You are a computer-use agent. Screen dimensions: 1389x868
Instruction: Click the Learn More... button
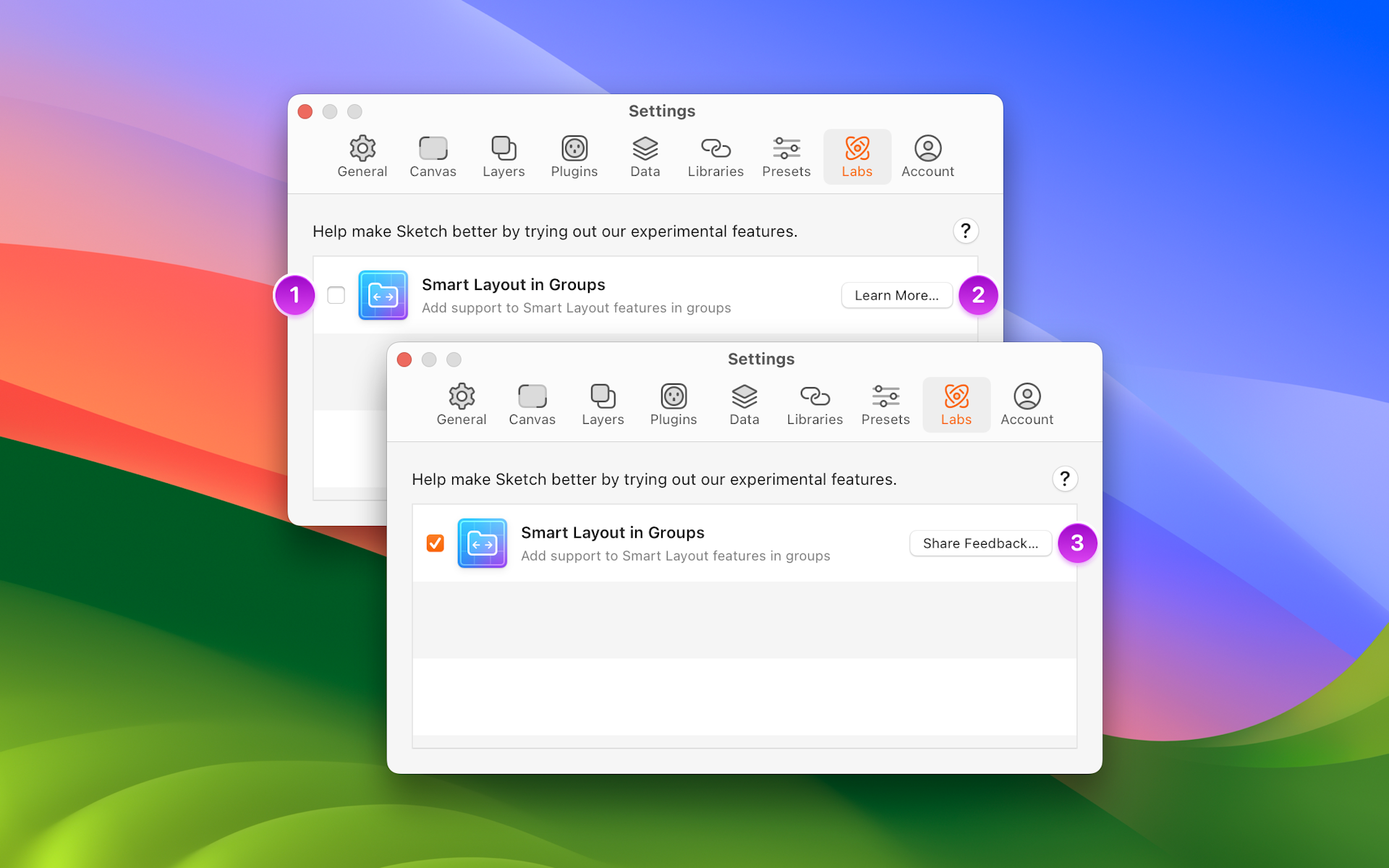(x=896, y=295)
